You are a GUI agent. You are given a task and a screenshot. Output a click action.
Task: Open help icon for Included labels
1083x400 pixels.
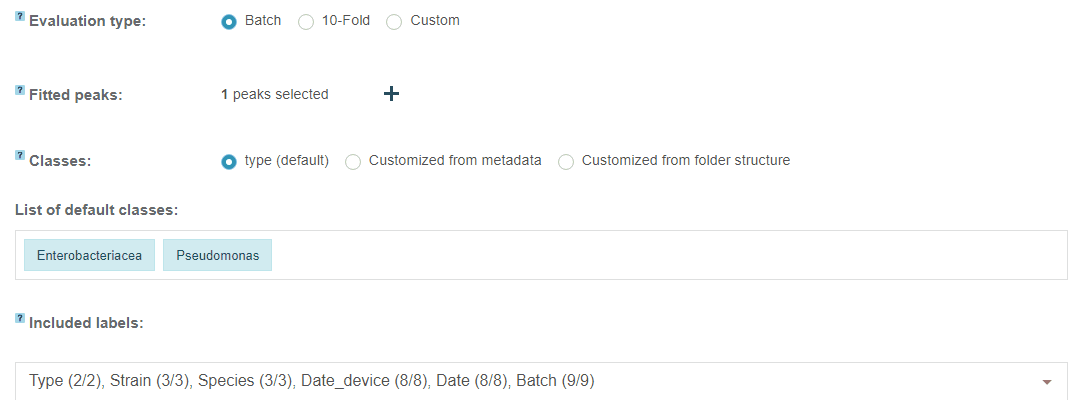coord(20,318)
